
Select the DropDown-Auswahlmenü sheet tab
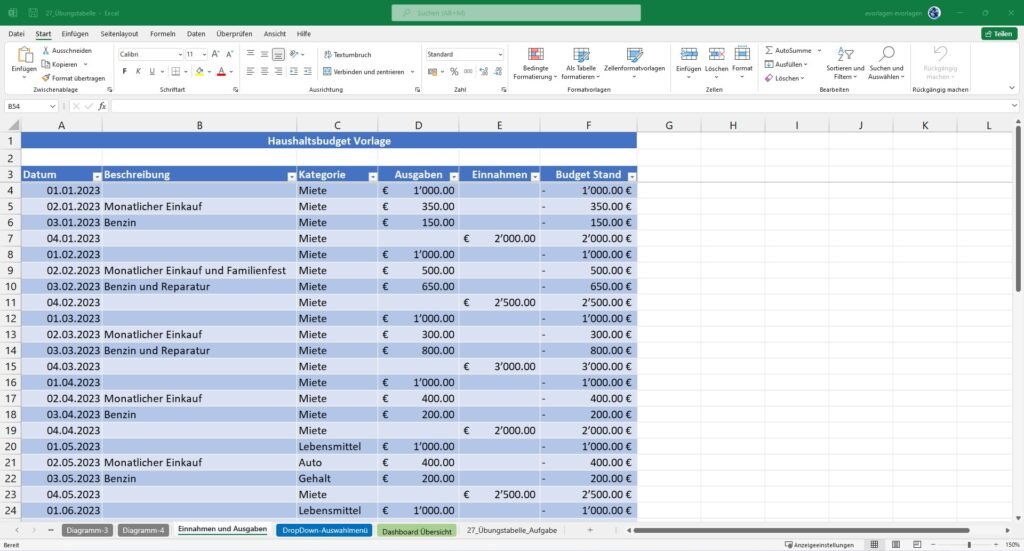(325, 530)
